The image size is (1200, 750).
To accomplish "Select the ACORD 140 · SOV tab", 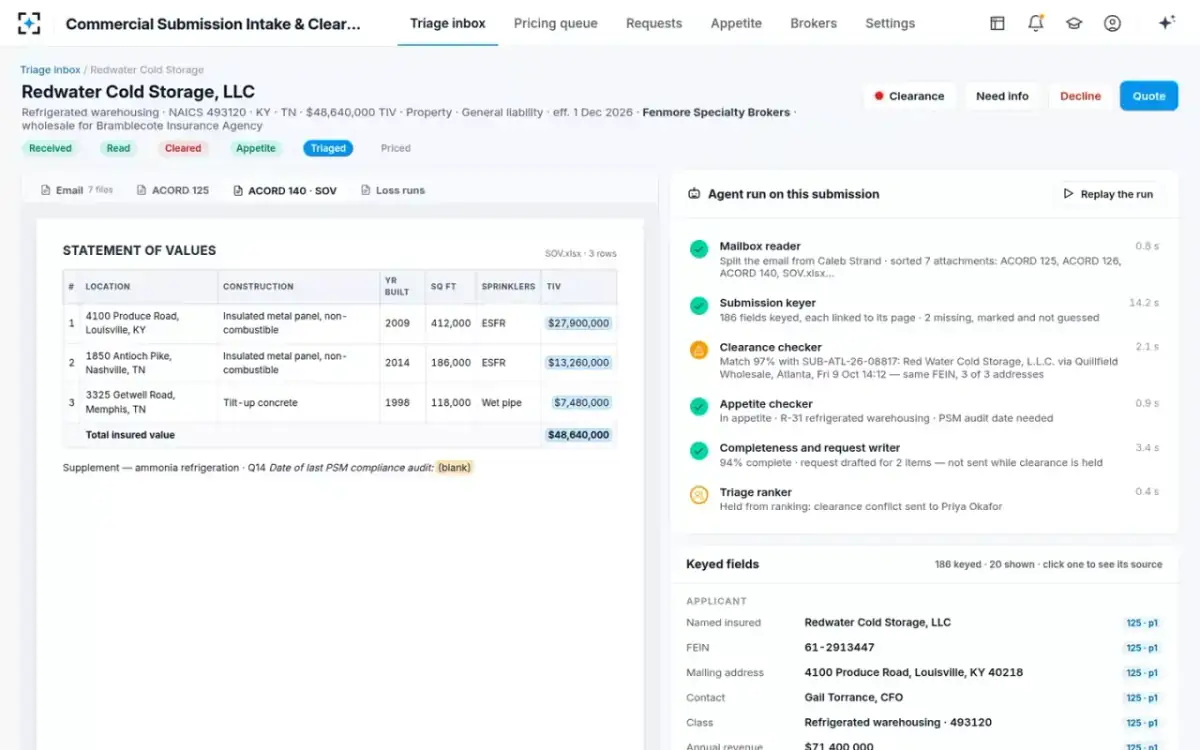I will (284, 190).
